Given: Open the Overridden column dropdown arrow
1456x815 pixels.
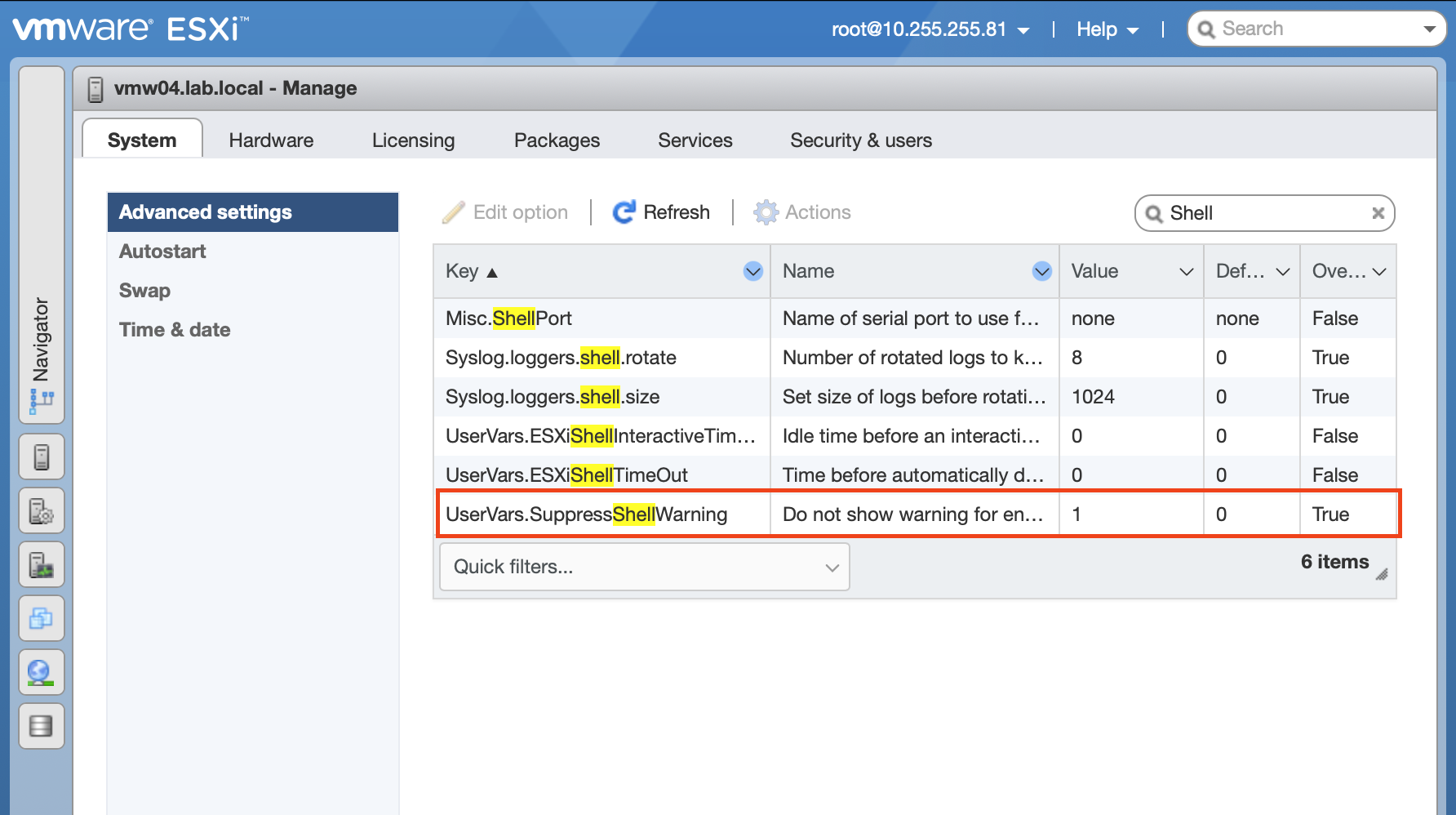Looking at the screenshot, I should click(1379, 272).
